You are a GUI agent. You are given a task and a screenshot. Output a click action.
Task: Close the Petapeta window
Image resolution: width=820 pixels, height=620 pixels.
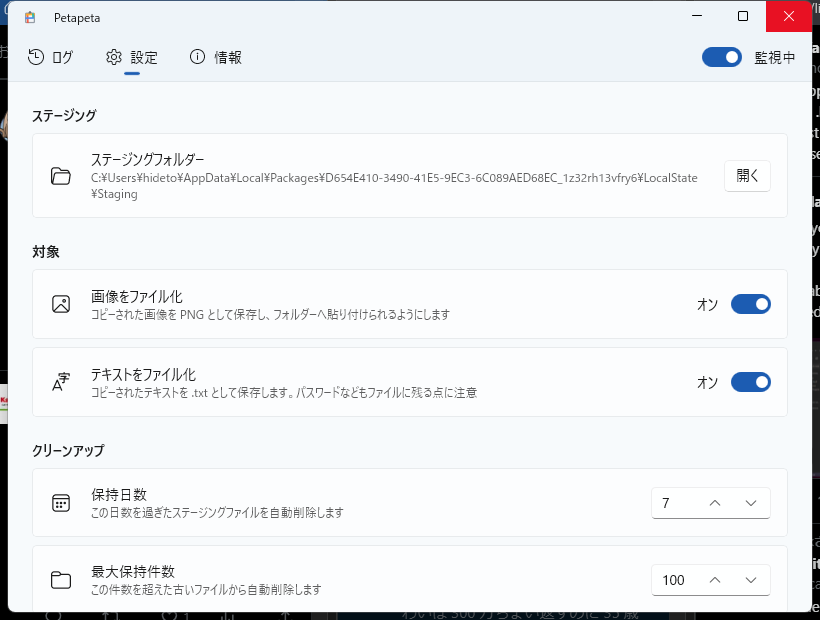[x=789, y=16]
